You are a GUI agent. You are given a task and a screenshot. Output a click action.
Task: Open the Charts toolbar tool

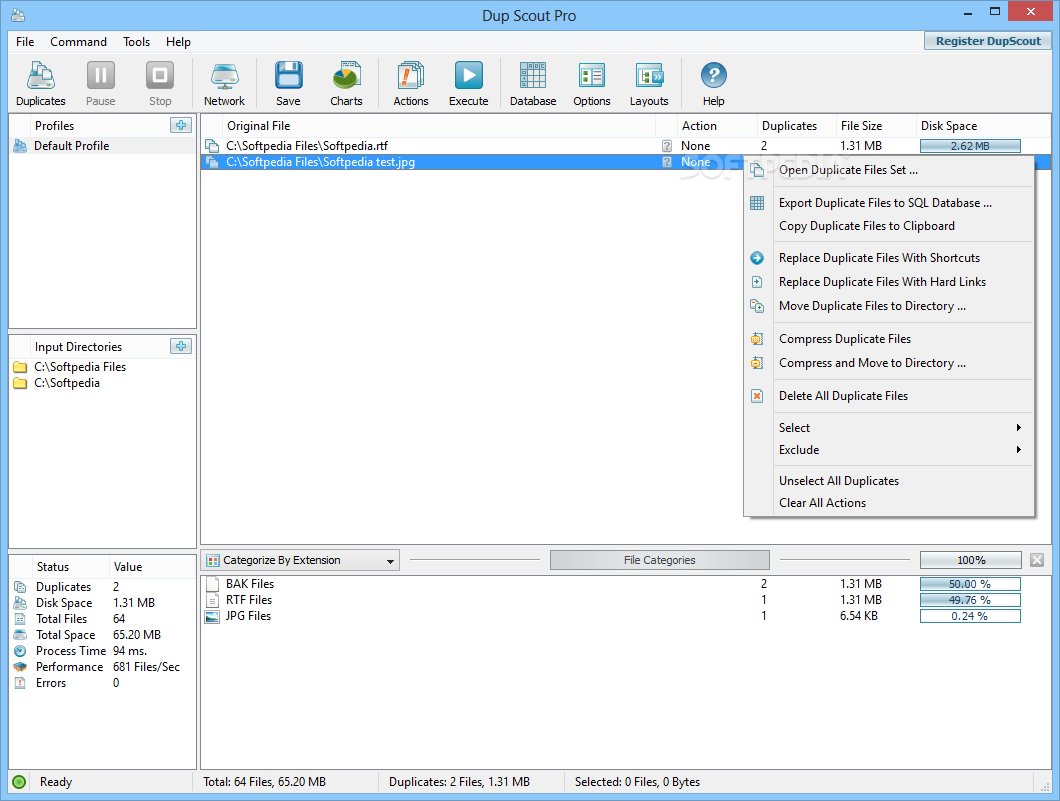346,83
